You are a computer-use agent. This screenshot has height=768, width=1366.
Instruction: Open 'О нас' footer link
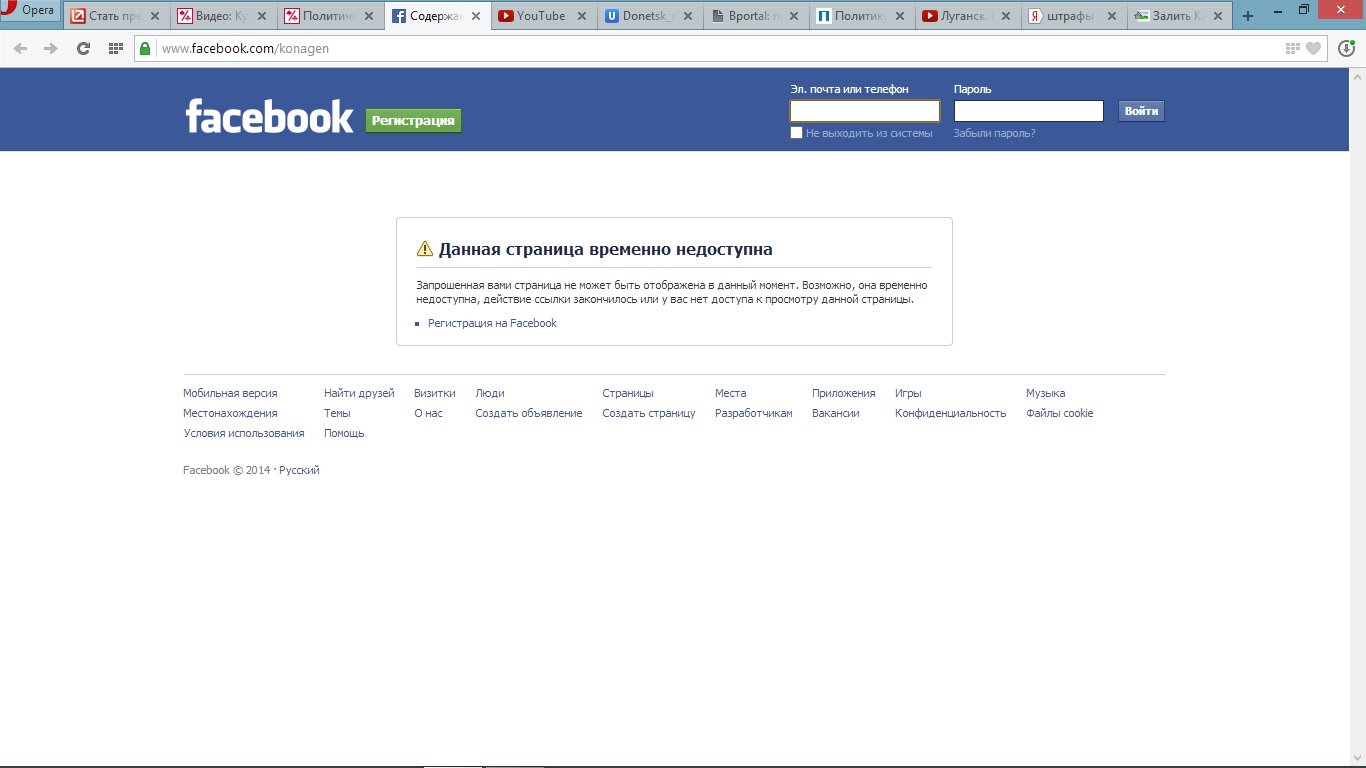(428, 413)
